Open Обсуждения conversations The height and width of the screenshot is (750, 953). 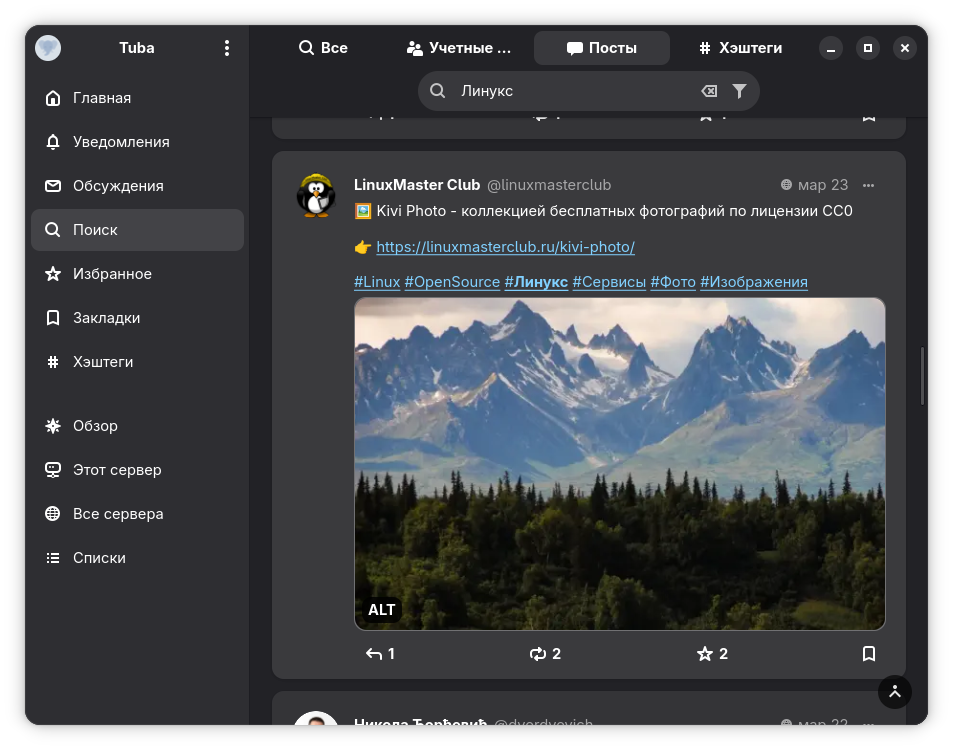pos(137,186)
